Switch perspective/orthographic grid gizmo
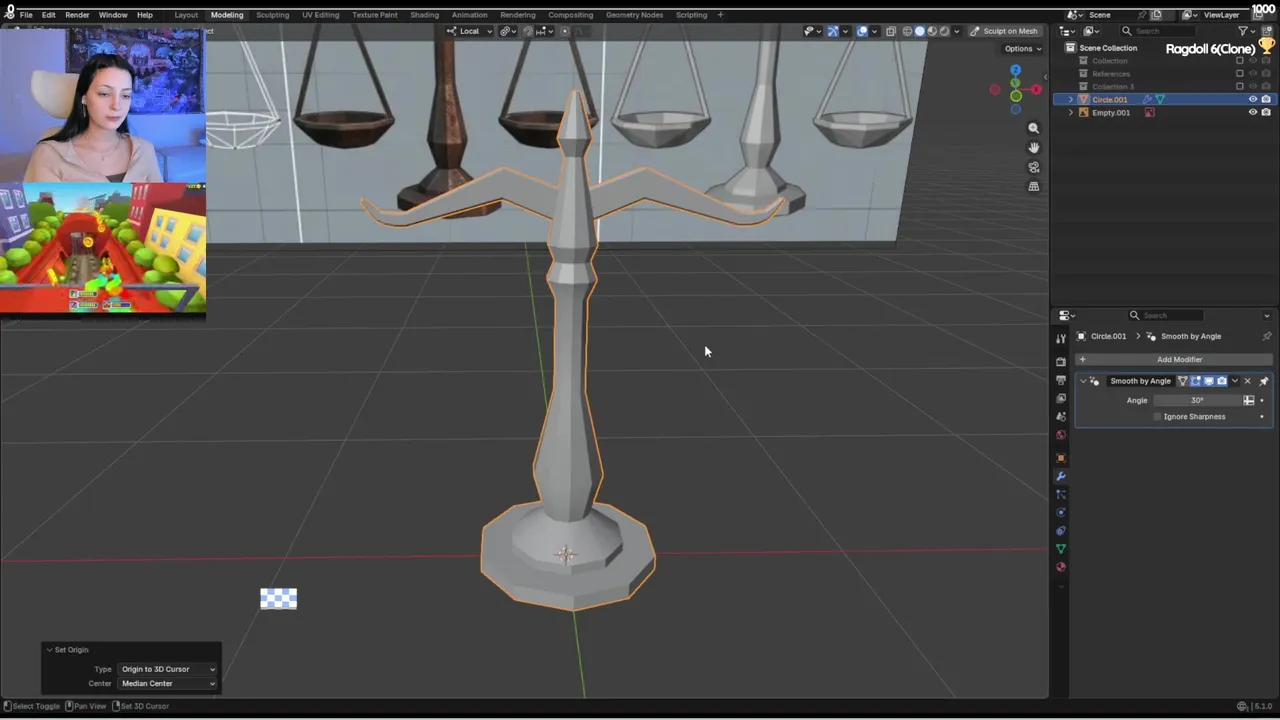 [1034, 186]
